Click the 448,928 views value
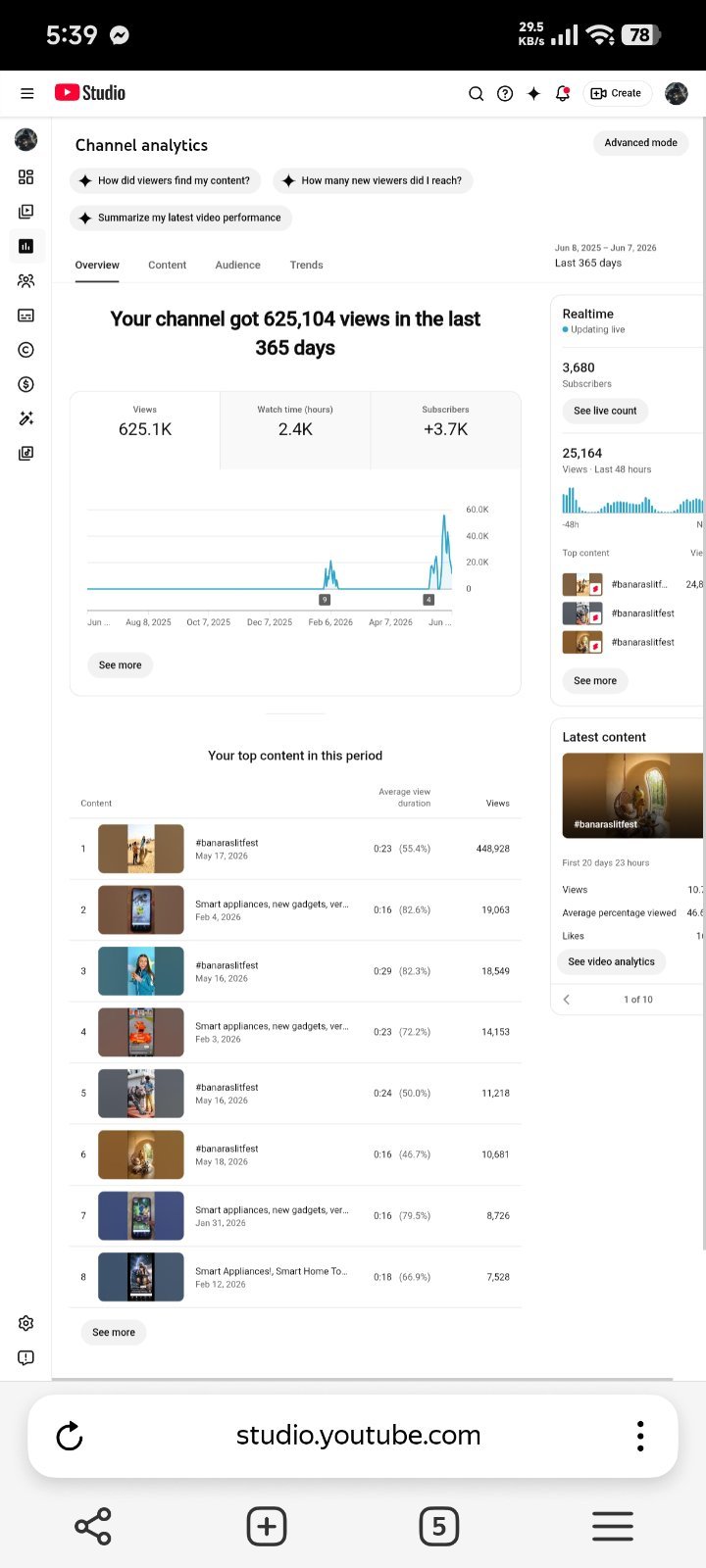This screenshot has height=1568, width=706. pos(492,849)
